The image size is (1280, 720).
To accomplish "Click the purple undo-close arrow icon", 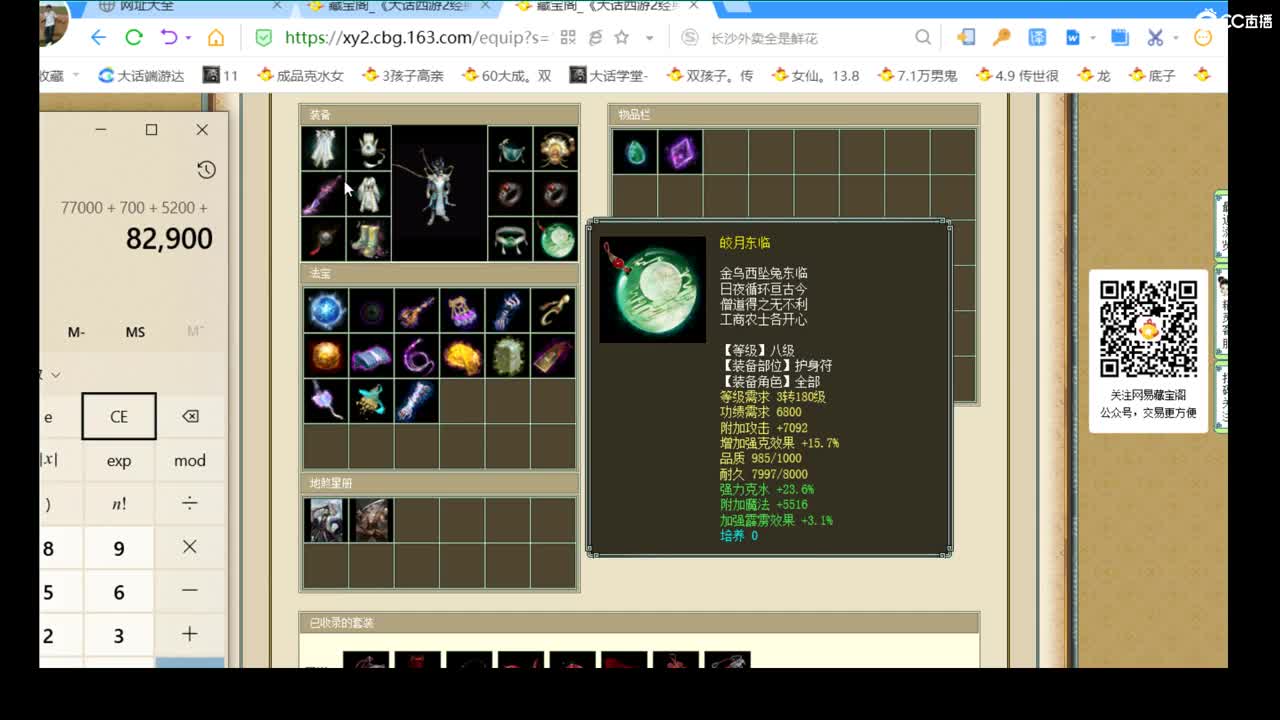I will [x=168, y=38].
